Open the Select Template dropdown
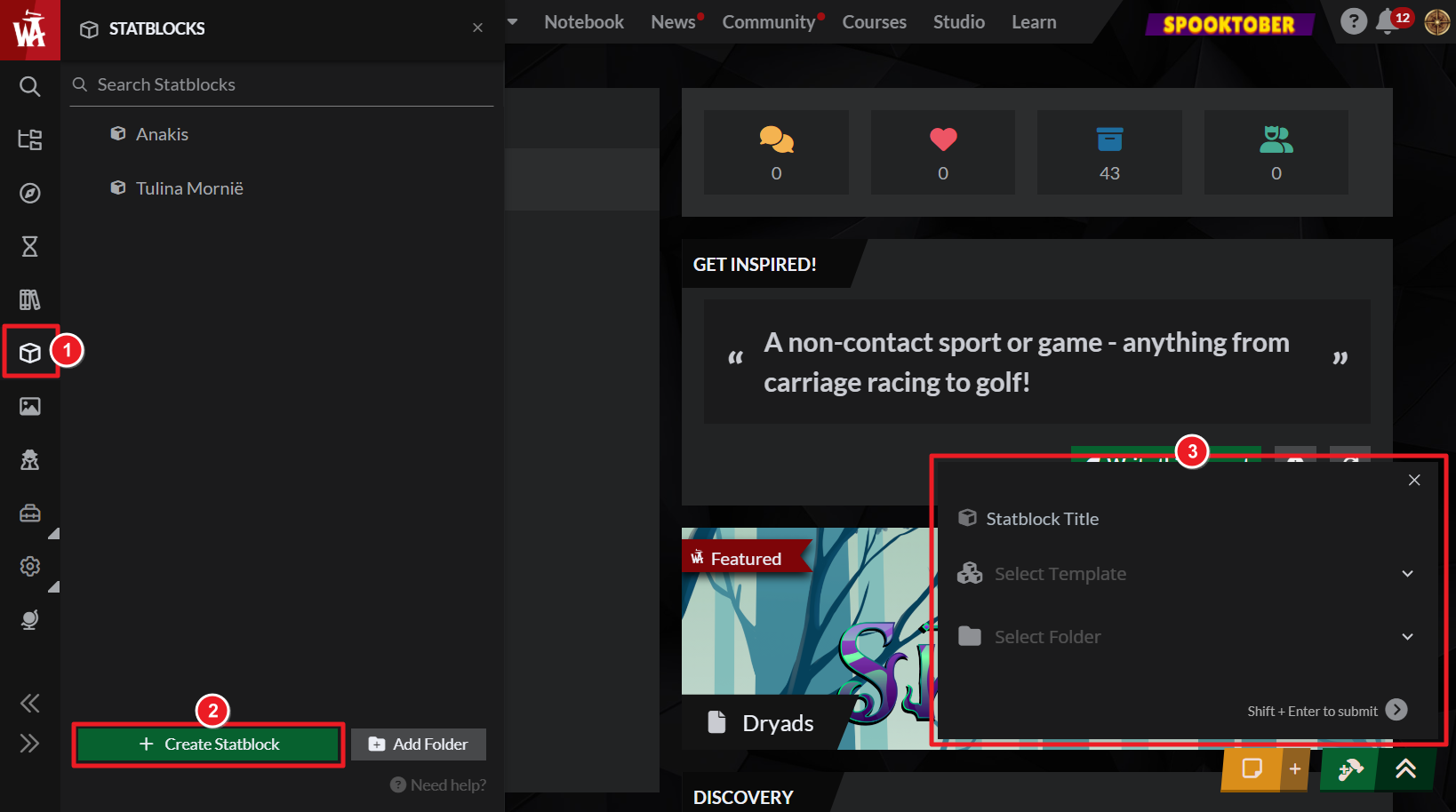1456x812 pixels. click(1187, 574)
